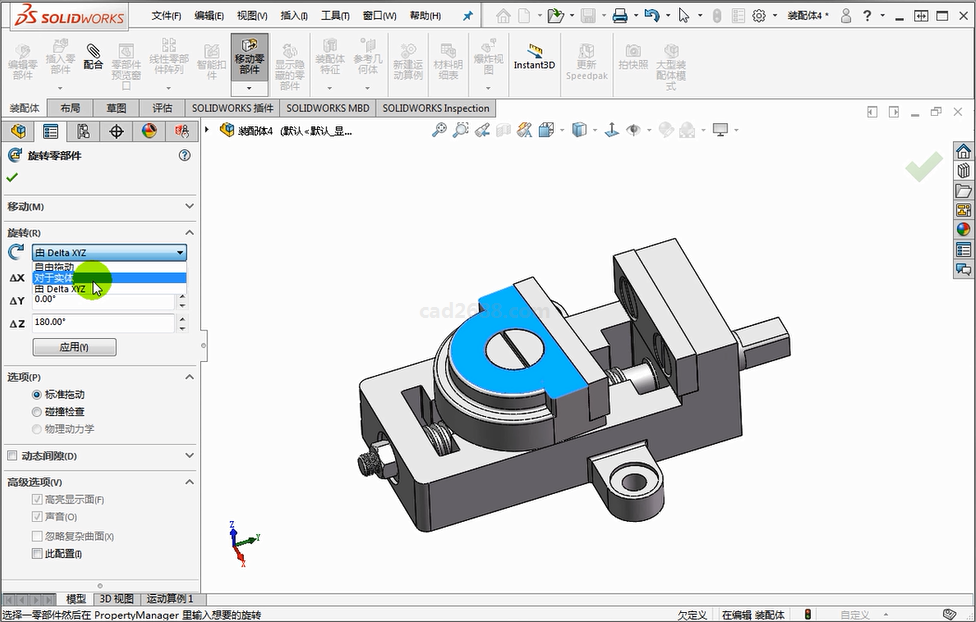This screenshot has width=976, height=622.
Task: Open the DimXpertManager crosshair tab
Action: pos(116,131)
